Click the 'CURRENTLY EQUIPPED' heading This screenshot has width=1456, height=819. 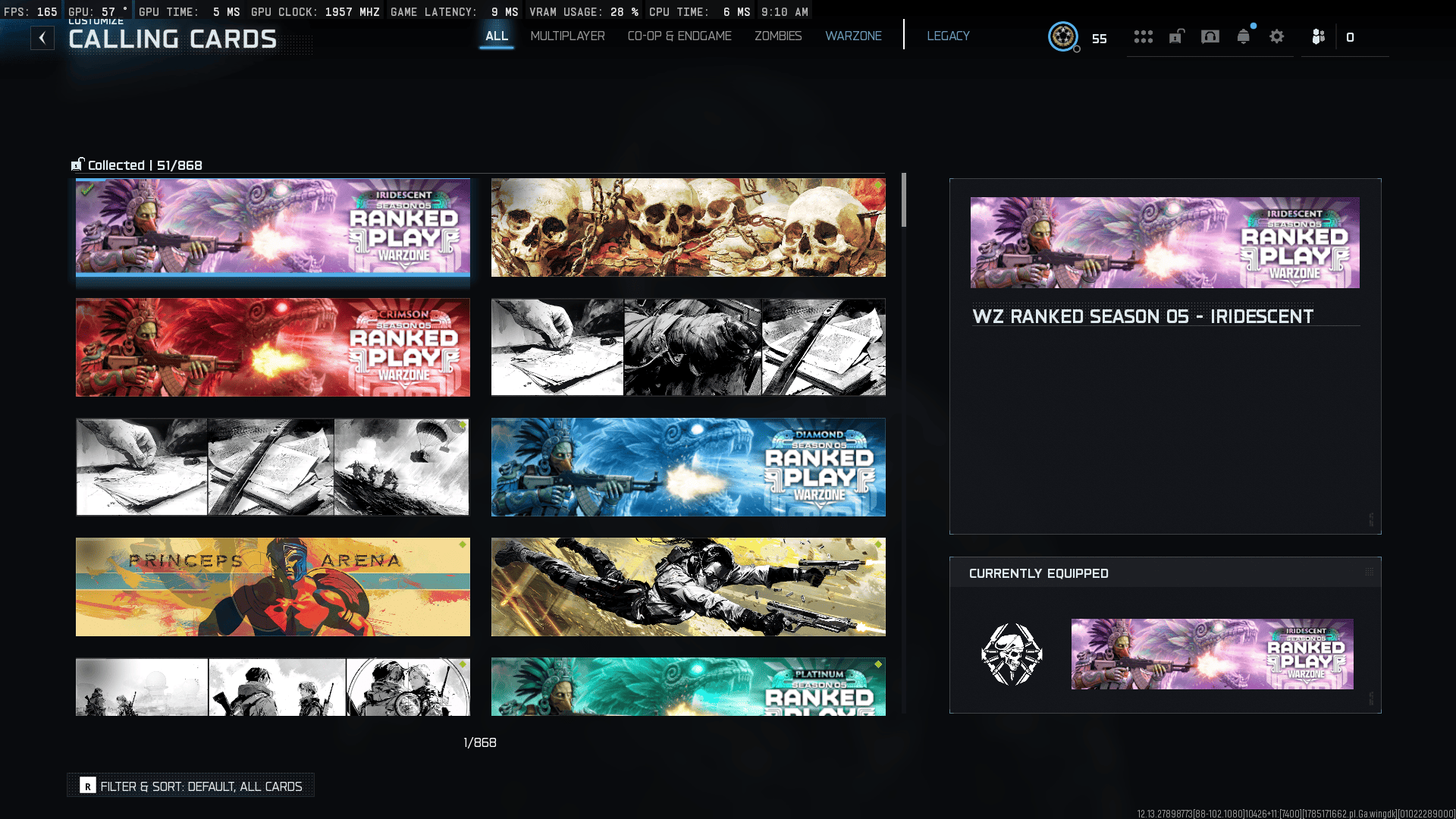1039,573
